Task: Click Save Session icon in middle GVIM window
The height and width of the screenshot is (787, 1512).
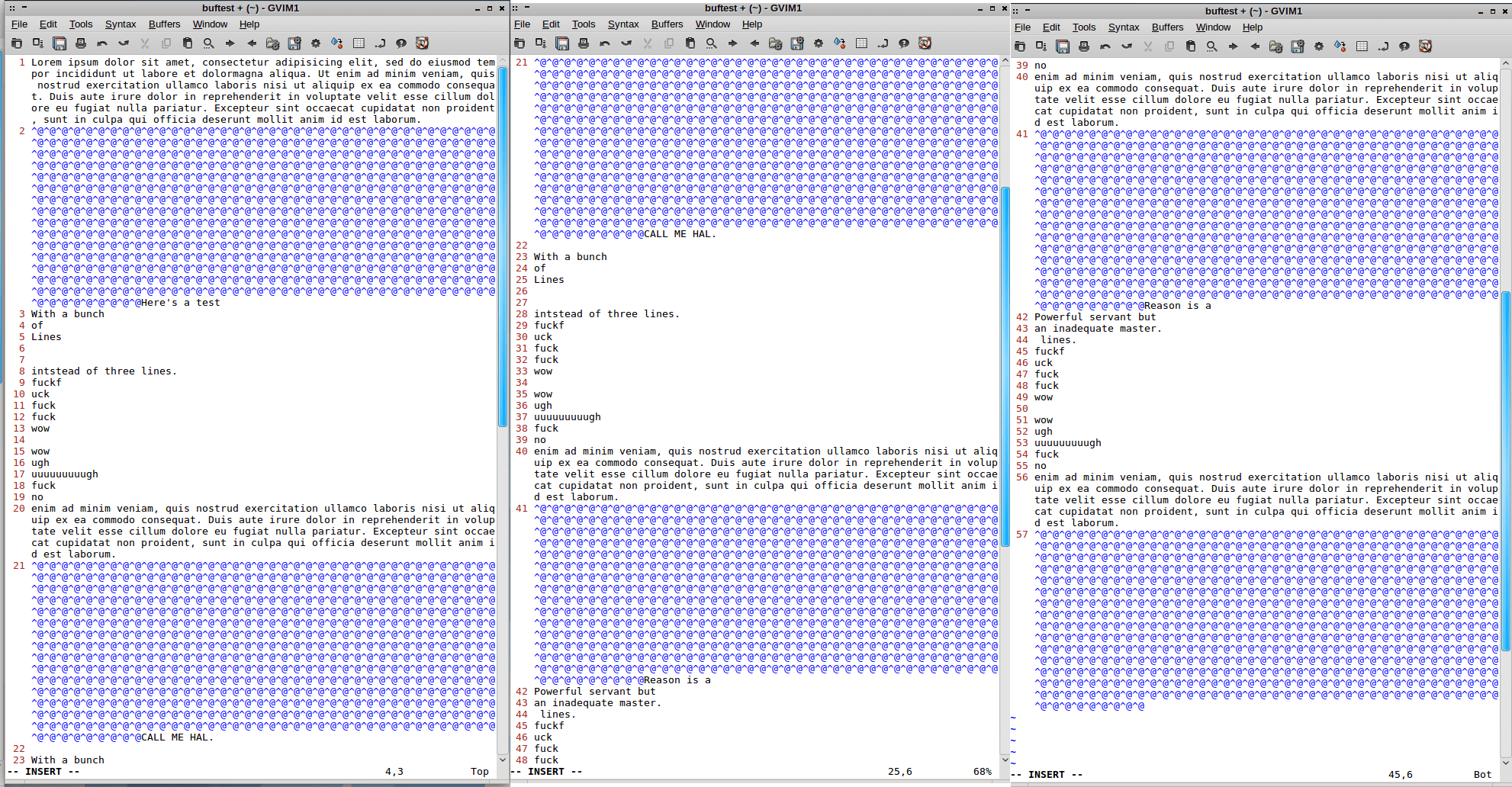Action: (797, 43)
